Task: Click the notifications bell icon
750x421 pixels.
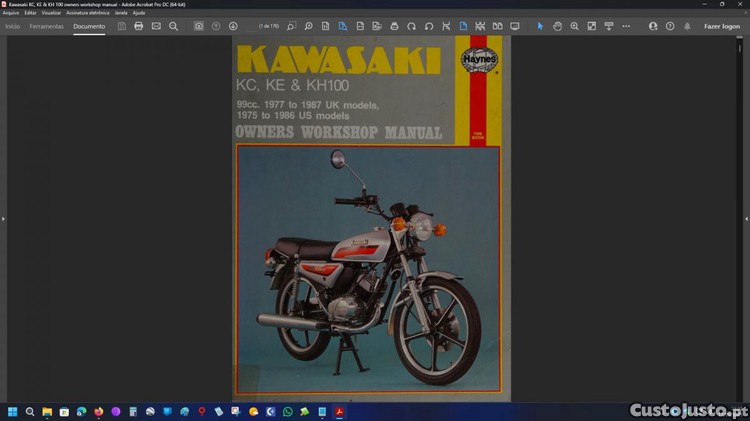Action: coord(687,26)
